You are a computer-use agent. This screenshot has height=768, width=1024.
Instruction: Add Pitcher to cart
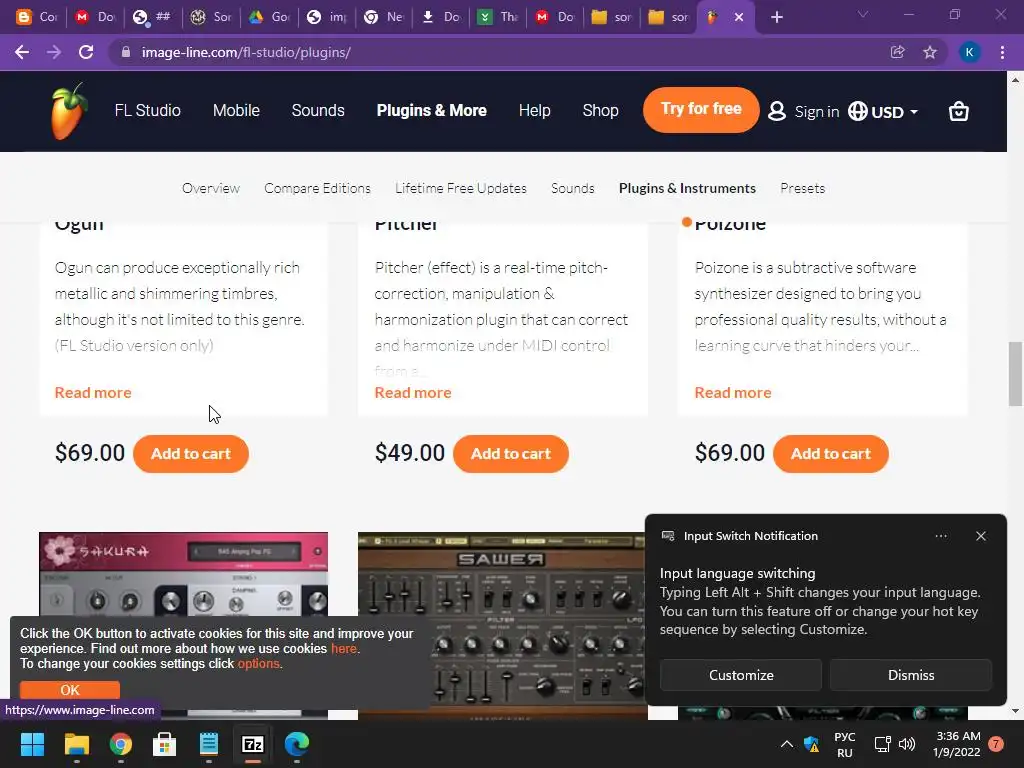click(x=511, y=454)
